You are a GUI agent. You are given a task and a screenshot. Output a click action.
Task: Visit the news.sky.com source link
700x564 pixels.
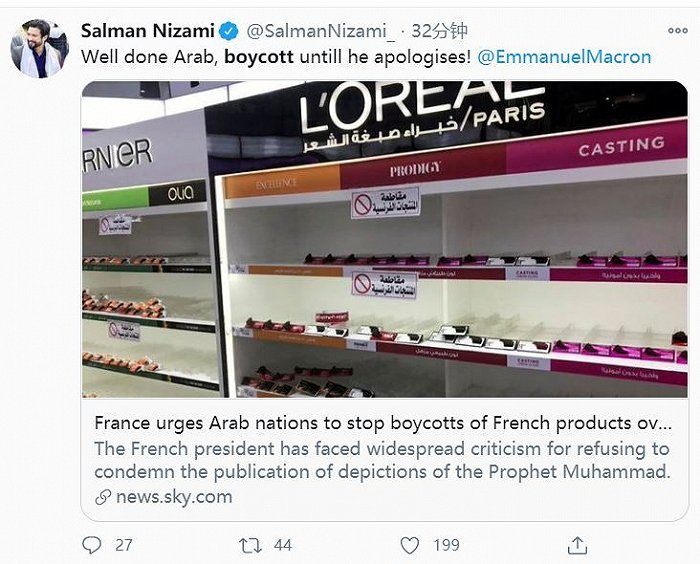(174, 497)
